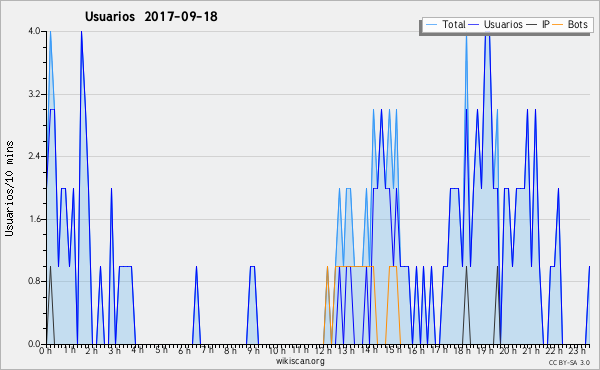Click the '7 h' x-axis label
The width and height of the screenshot is (600, 370).
(x=208, y=350)
